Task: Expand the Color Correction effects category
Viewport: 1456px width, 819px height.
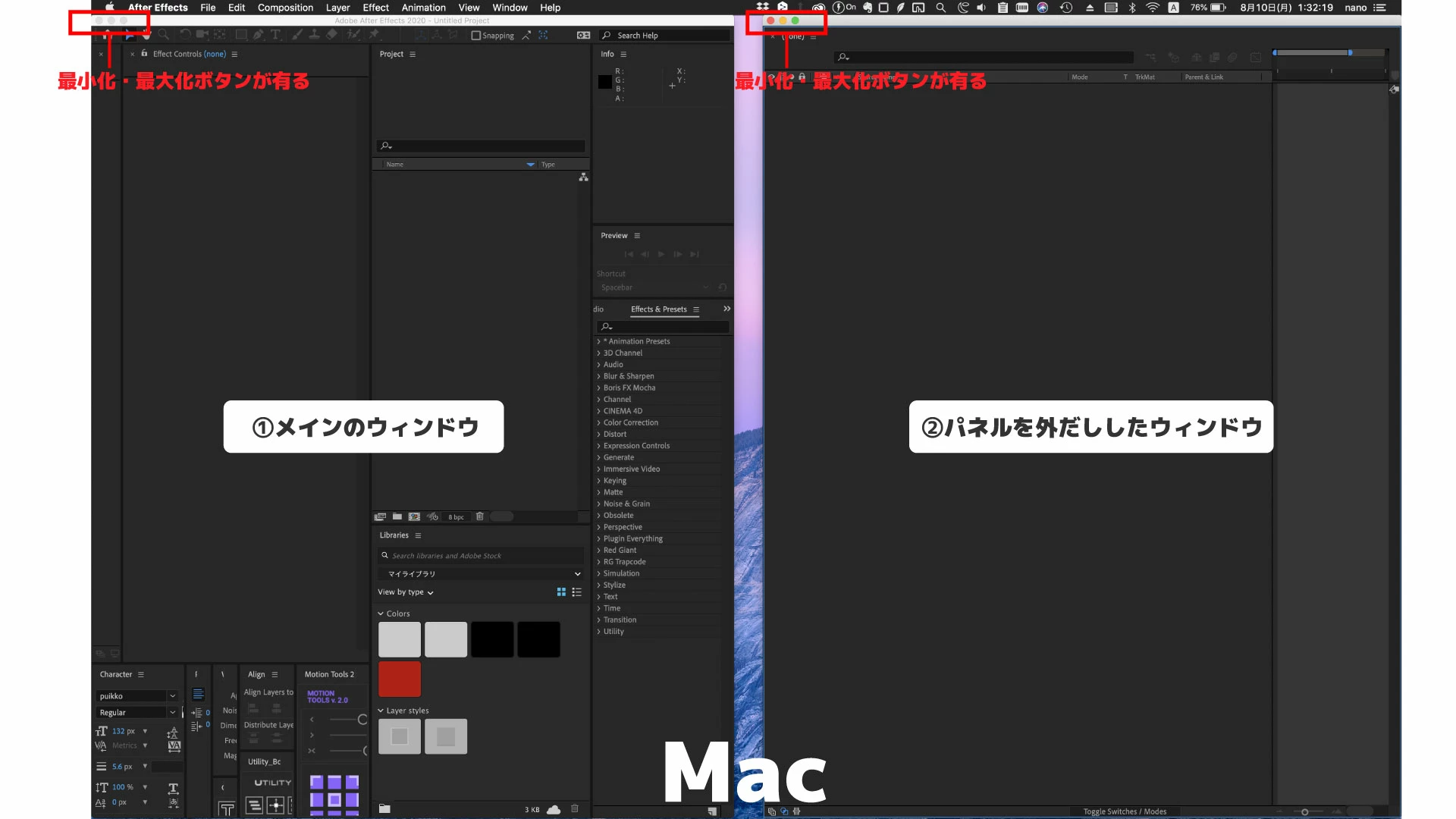Action: (598, 423)
